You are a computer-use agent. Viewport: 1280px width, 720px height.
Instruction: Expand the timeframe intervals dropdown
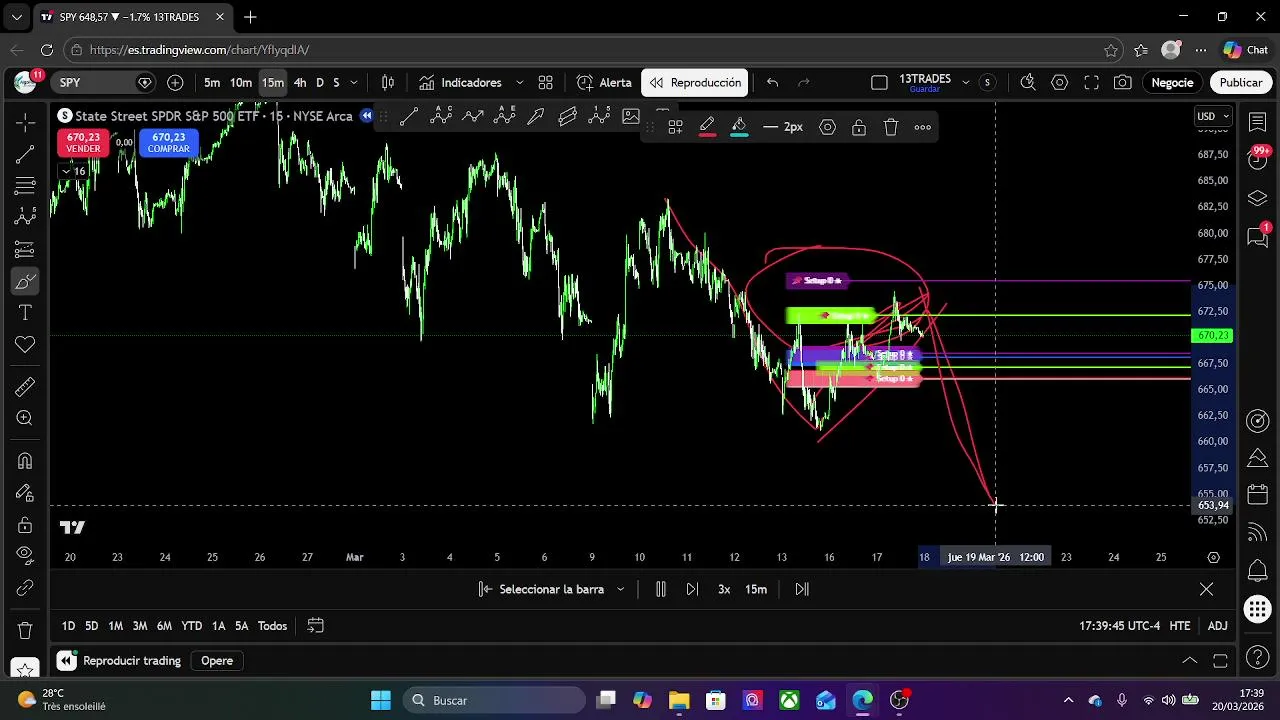point(354,83)
